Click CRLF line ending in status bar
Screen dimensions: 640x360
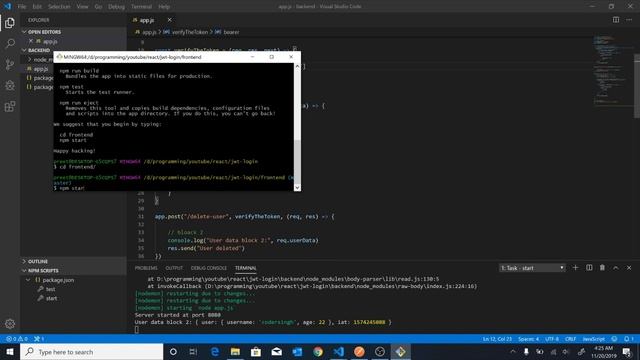(x=571, y=339)
